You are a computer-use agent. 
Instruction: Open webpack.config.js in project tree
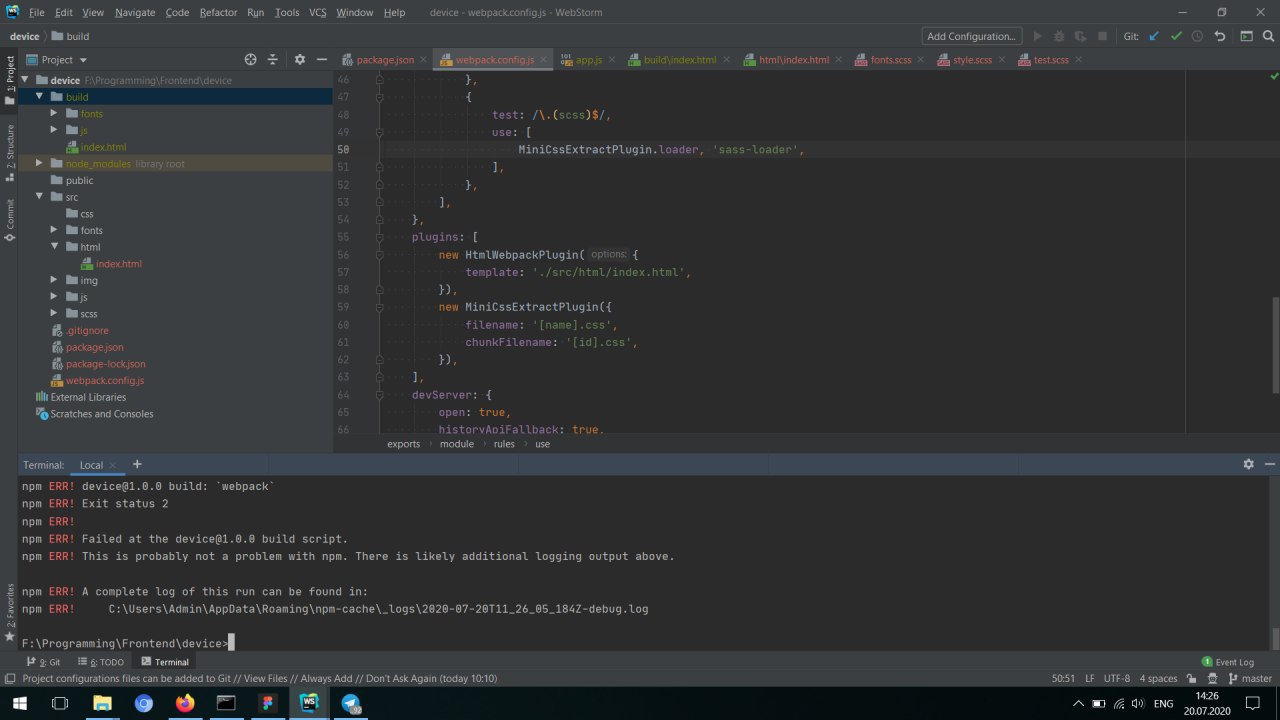click(105, 380)
